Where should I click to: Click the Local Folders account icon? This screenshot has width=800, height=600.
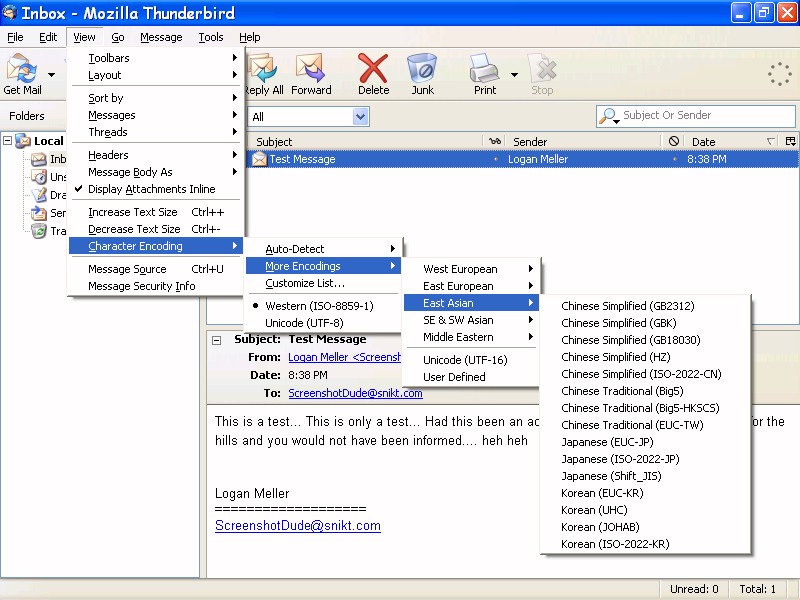click(23, 141)
